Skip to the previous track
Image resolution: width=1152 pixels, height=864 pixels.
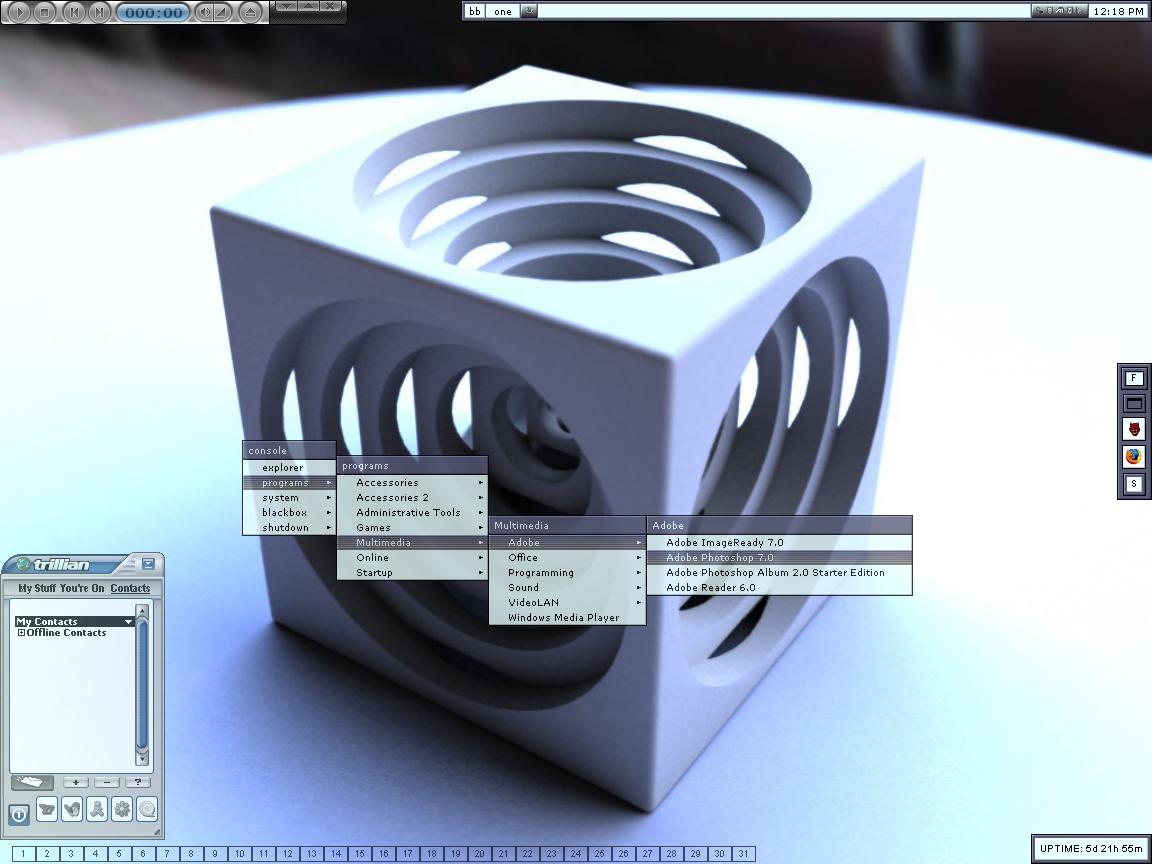[72, 12]
